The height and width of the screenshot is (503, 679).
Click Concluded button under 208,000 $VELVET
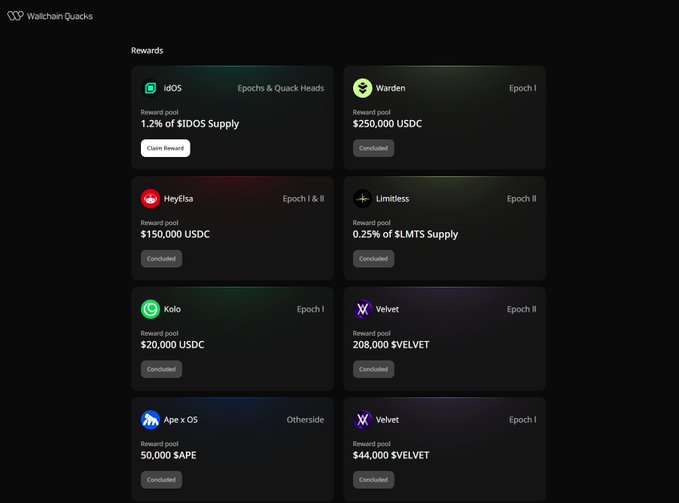[373, 369]
